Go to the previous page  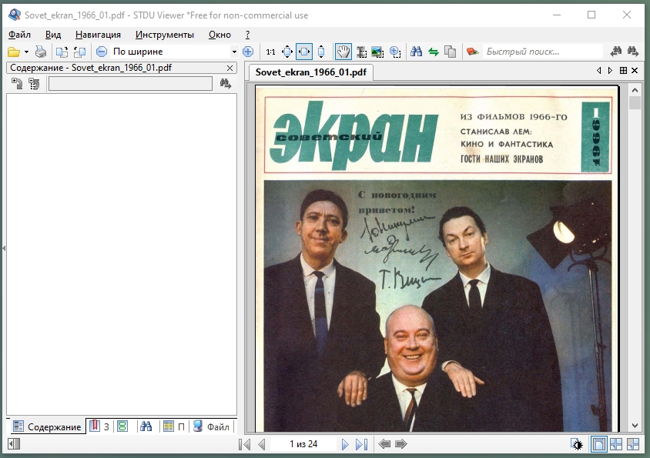tap(262, 444)
